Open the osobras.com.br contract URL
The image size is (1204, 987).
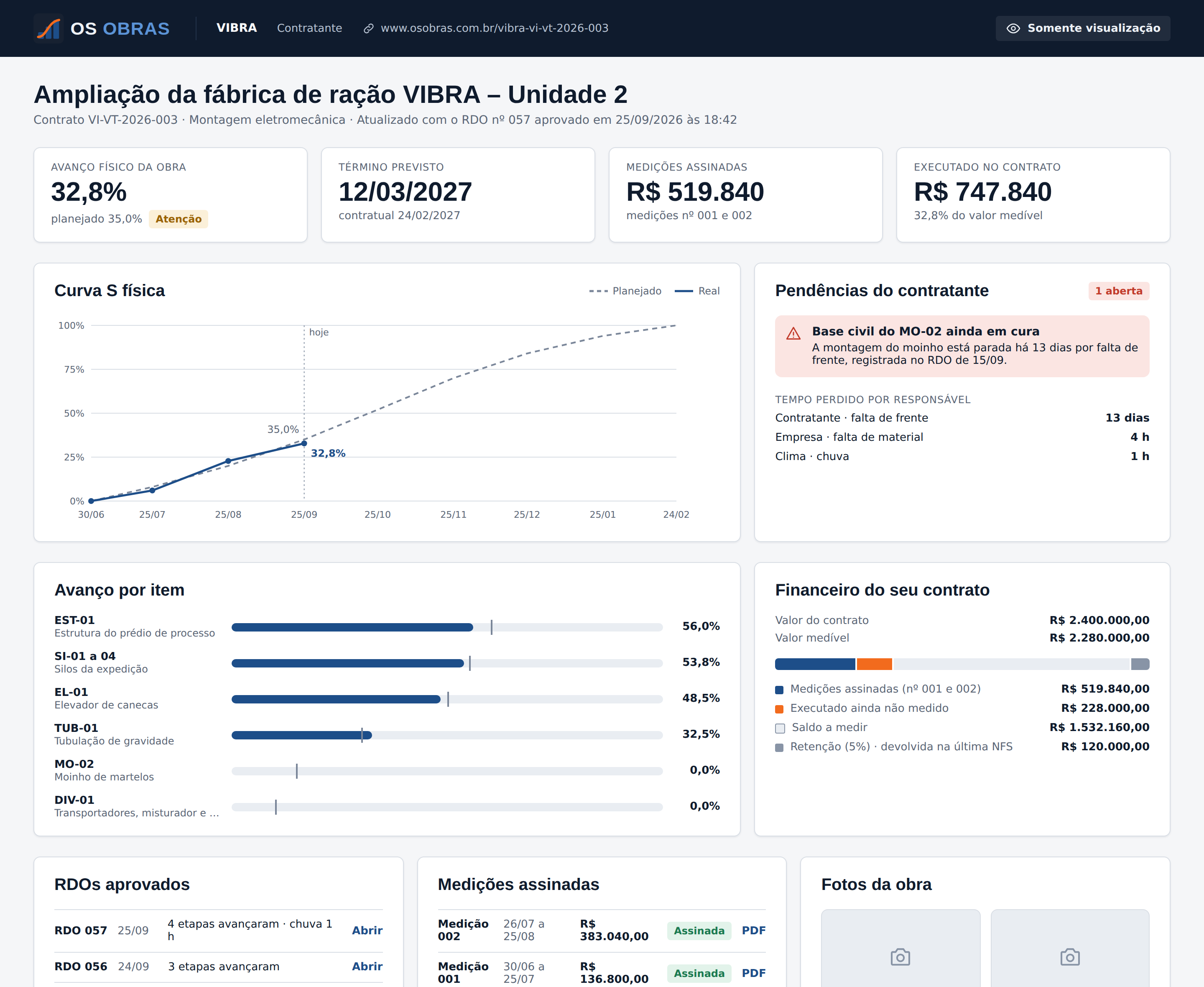pyautogui.click(x=494, y=28)
